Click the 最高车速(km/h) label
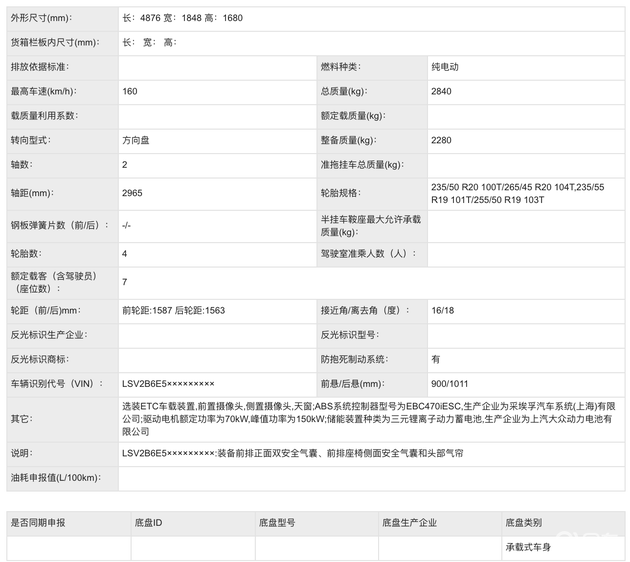Screen dimensions: 630x562 (44, 92)
